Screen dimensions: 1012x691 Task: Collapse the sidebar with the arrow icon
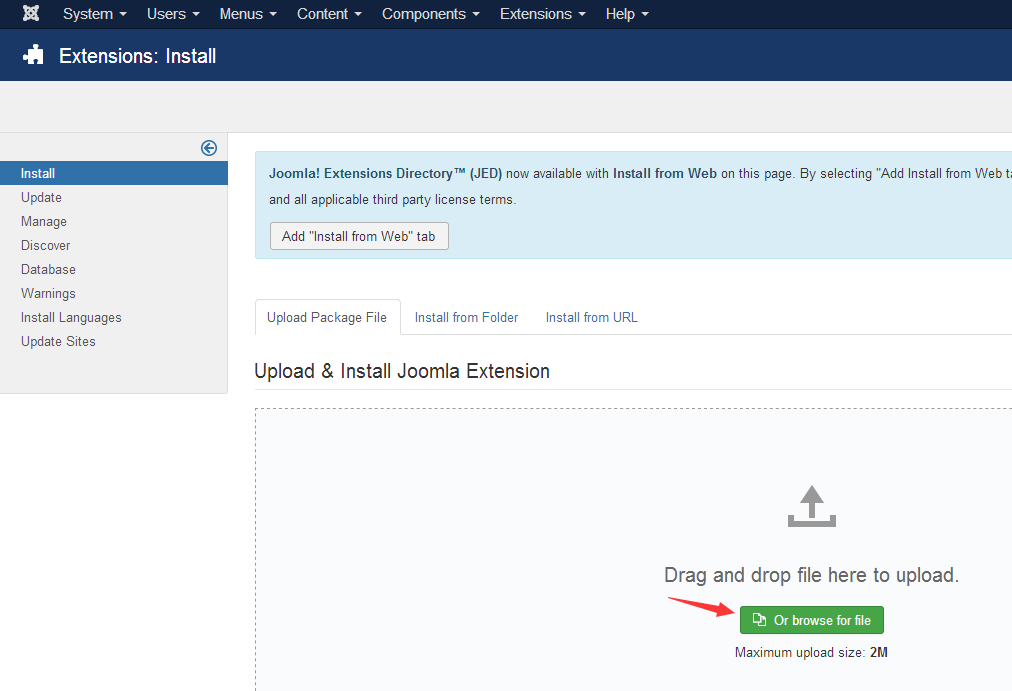[208, 148]
